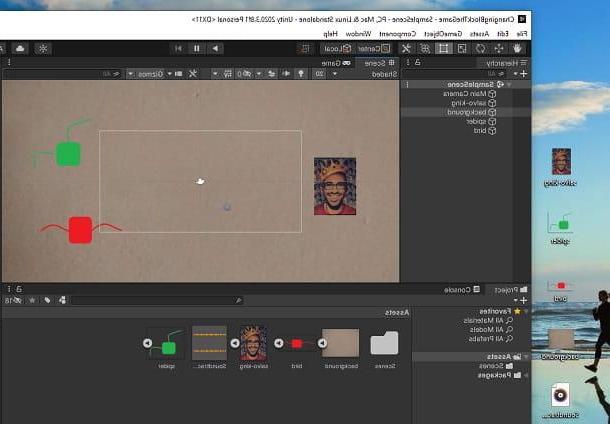This screenshot has height=424, width=610.
Task: Toggle 2D view mode in Scene
Action: 319,74
